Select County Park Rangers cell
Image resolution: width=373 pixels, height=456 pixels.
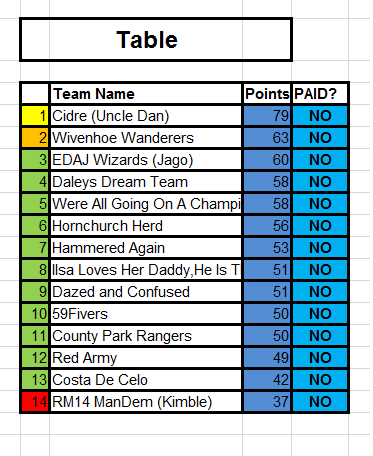click(x=146, y=336)
